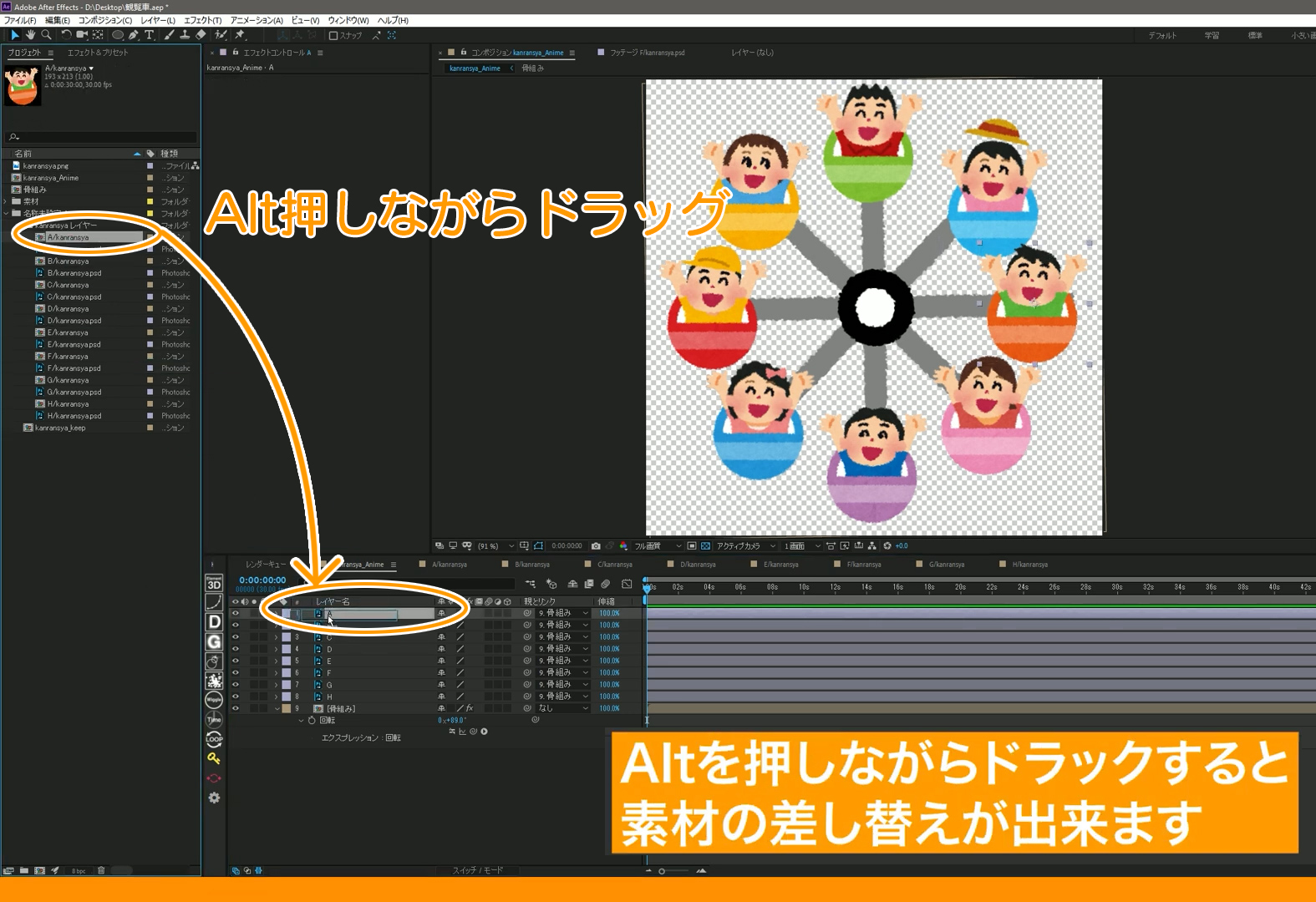The image size is (1316, 902).
Task: Select the Type text tool
Action: point(149,35)
